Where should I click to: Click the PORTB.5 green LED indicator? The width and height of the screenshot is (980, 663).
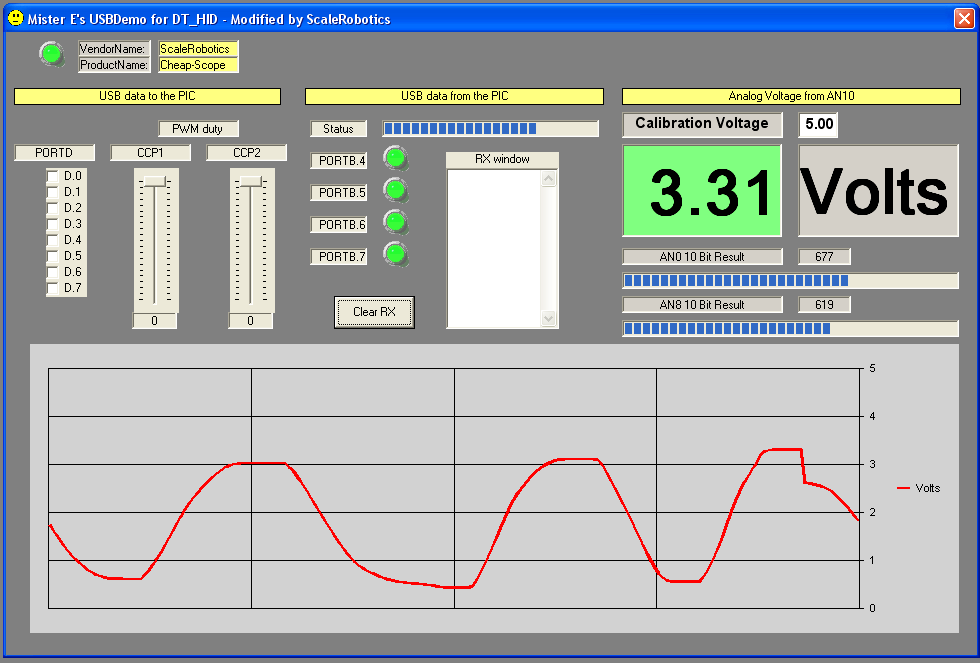(x=396, y=189)
